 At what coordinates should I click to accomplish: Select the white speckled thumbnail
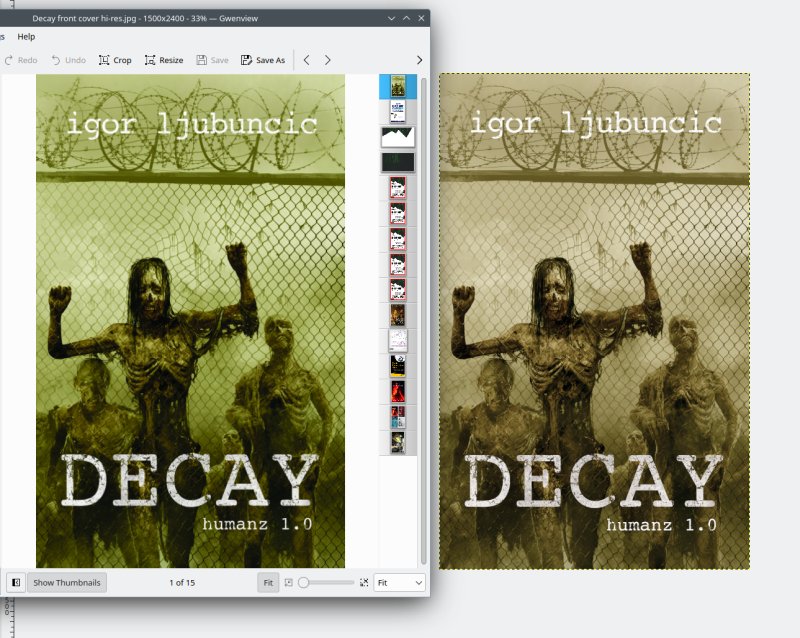tap(398, 340)
